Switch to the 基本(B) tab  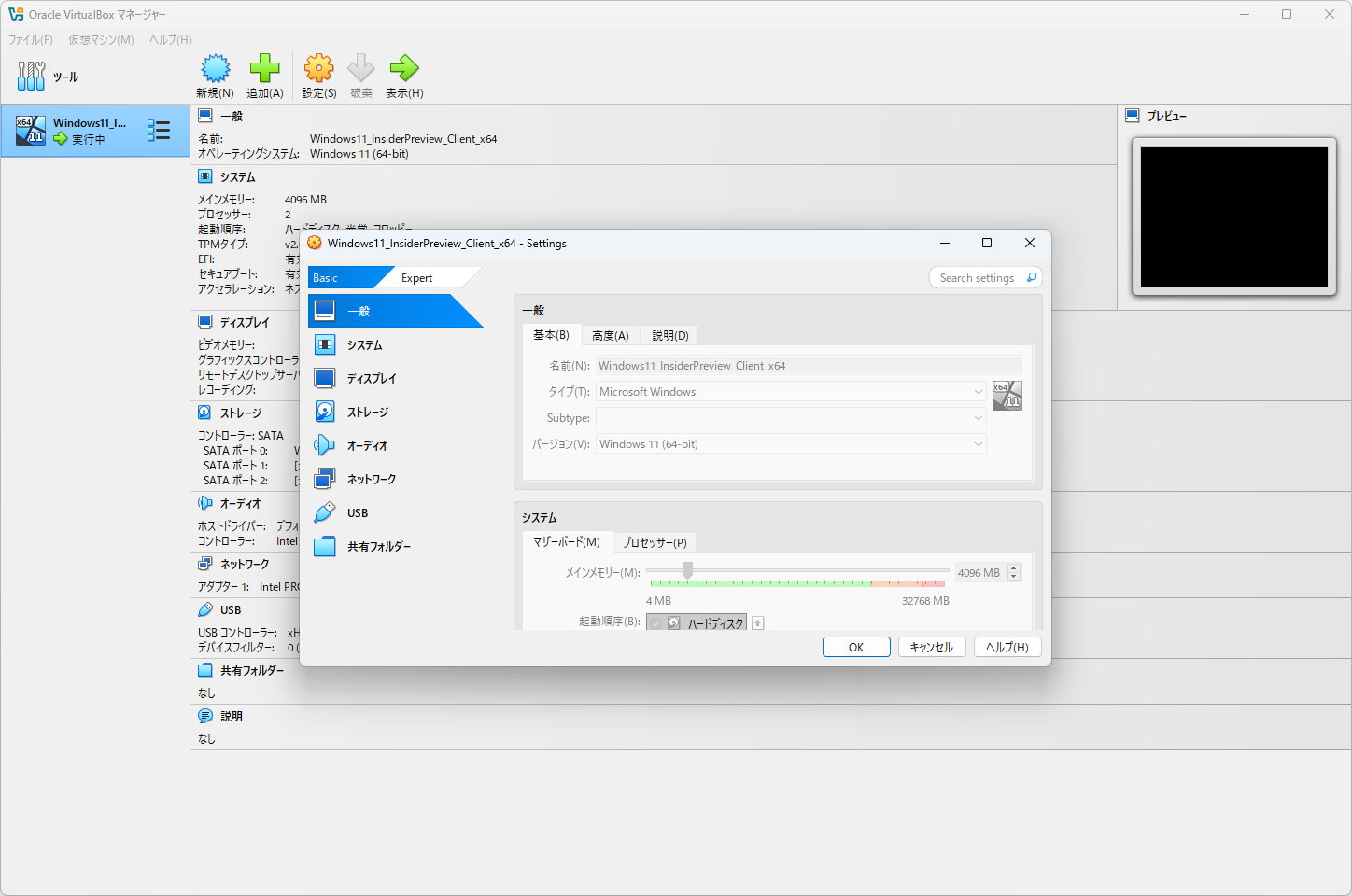551,335
